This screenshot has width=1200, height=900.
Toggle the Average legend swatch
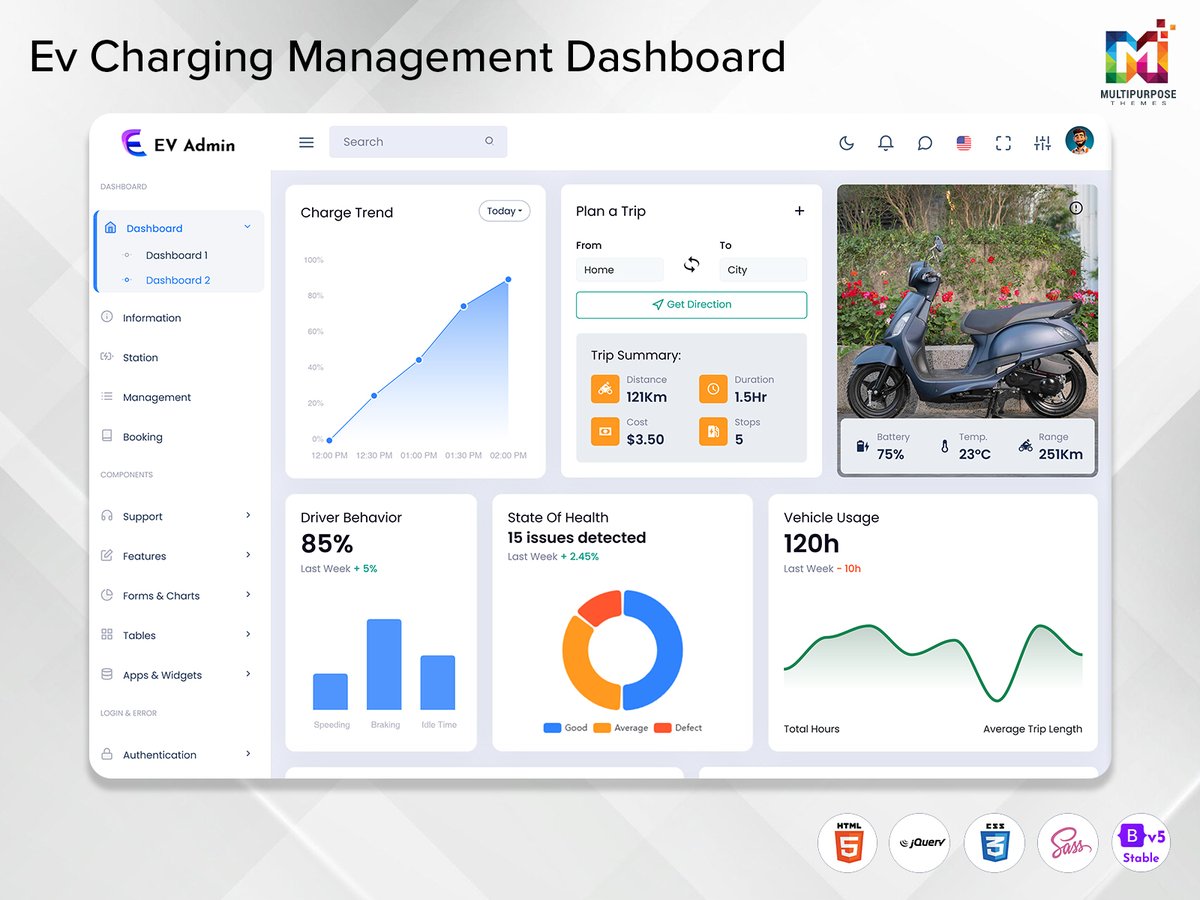602,728
